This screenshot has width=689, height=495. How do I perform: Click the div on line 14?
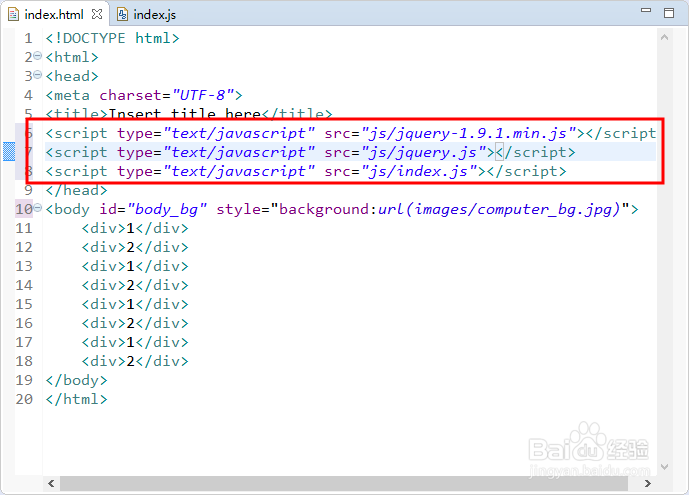point(135,285)
